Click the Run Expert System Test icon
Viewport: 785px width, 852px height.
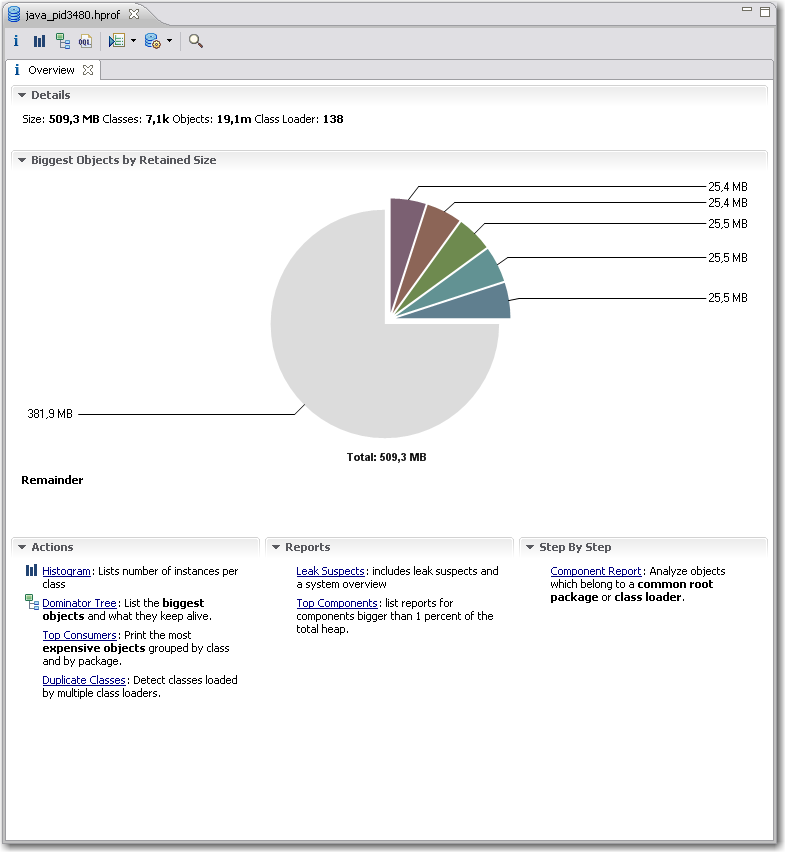[117, 41]
